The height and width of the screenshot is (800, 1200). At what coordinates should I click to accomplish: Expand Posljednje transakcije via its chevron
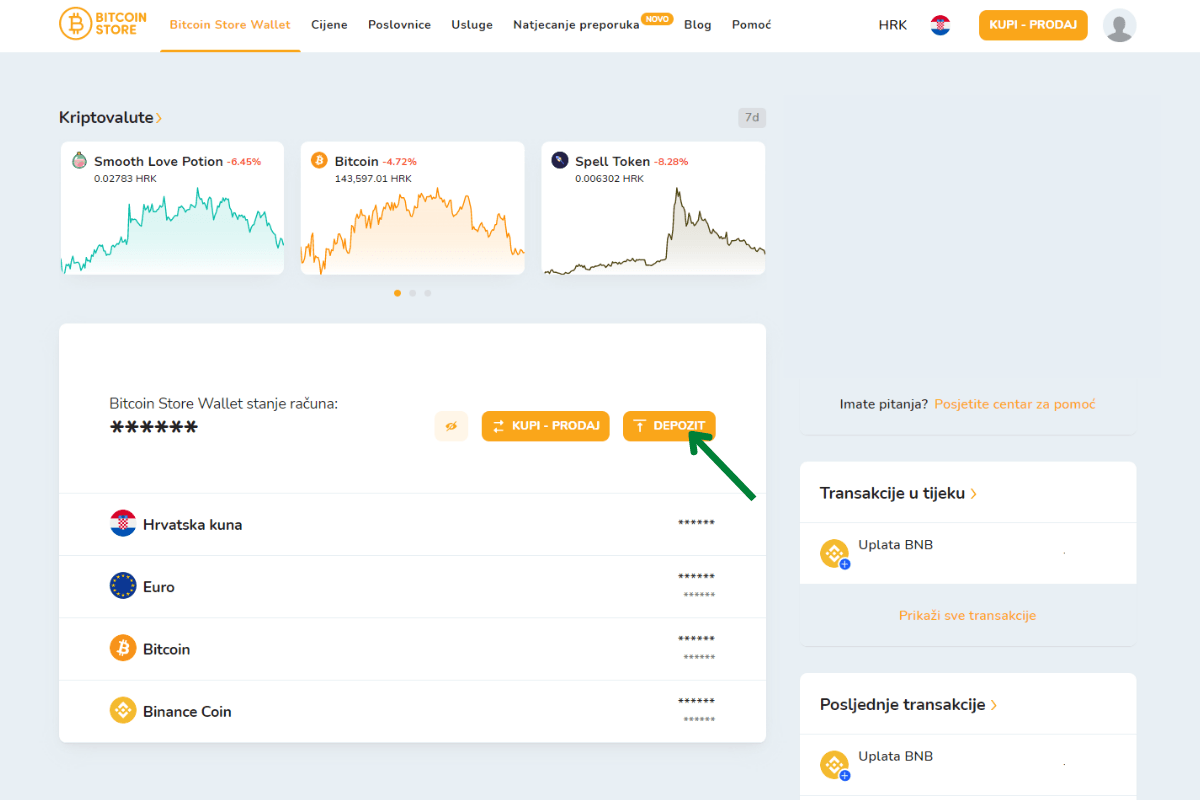992,704
